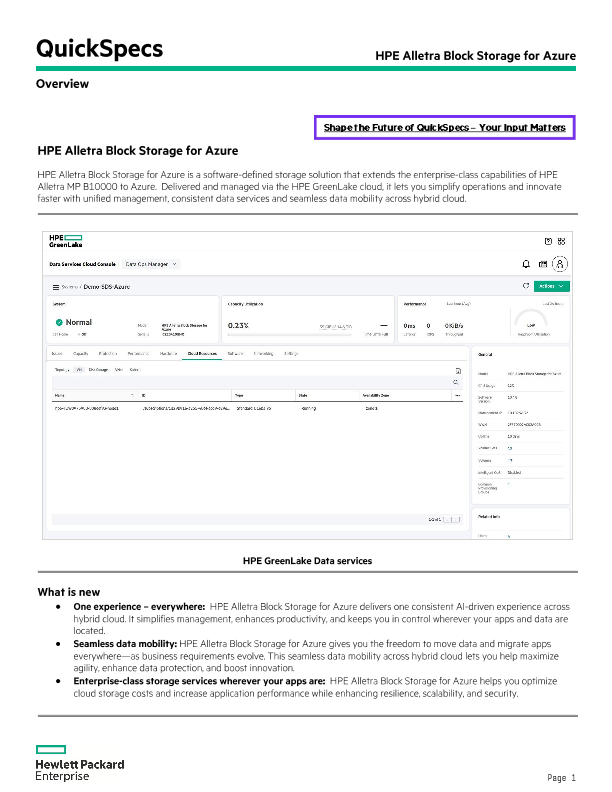Open the hamburger menu beside Demo-SDS-Azure
This screenshot has width=612, height=792.
[x=56, y=287]
